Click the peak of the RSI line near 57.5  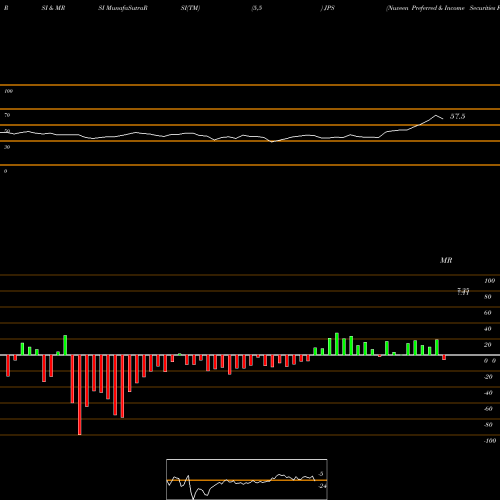(x=436, y=116)
